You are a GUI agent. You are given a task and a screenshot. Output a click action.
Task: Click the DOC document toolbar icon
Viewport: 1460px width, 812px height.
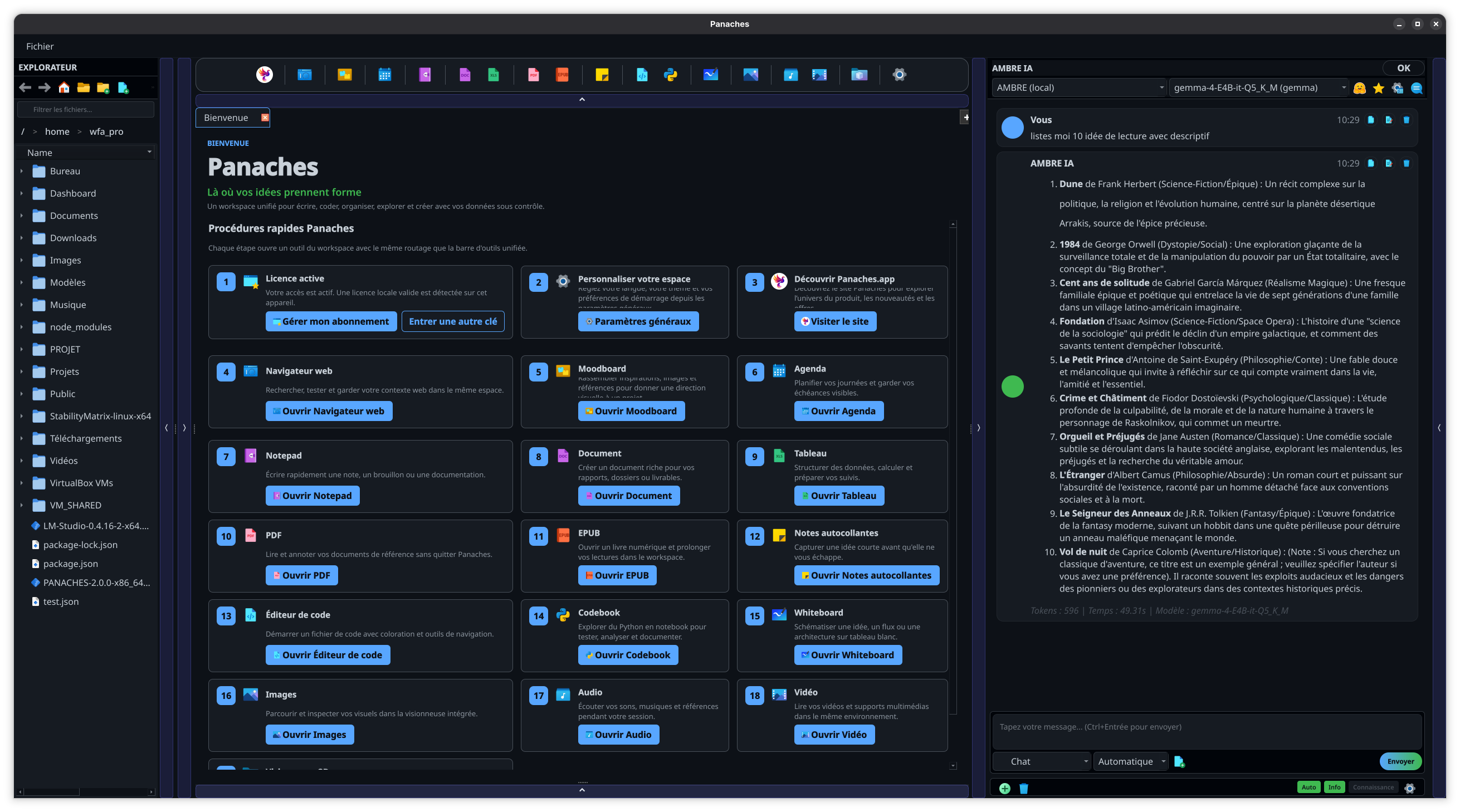pyautogui.click(x=465, y=74)
